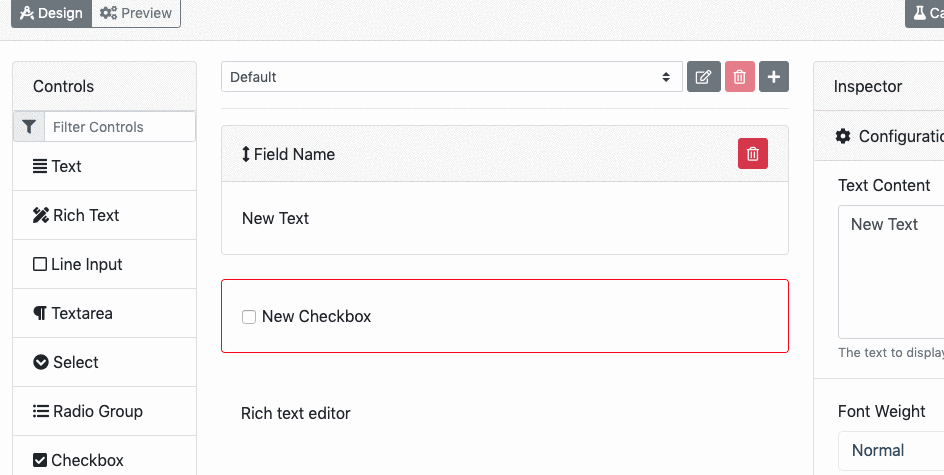The width and height of the screenshot is (944, 475).
Task: Click the Line Input square icon
Action: pos(40,264)
